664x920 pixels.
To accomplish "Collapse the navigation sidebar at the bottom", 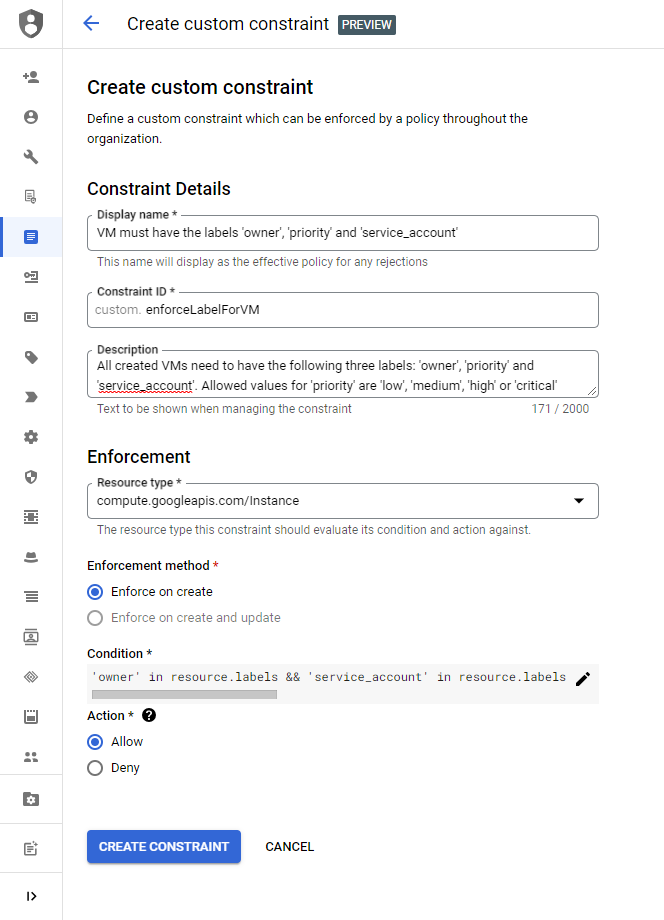I will tap(30, 895).
